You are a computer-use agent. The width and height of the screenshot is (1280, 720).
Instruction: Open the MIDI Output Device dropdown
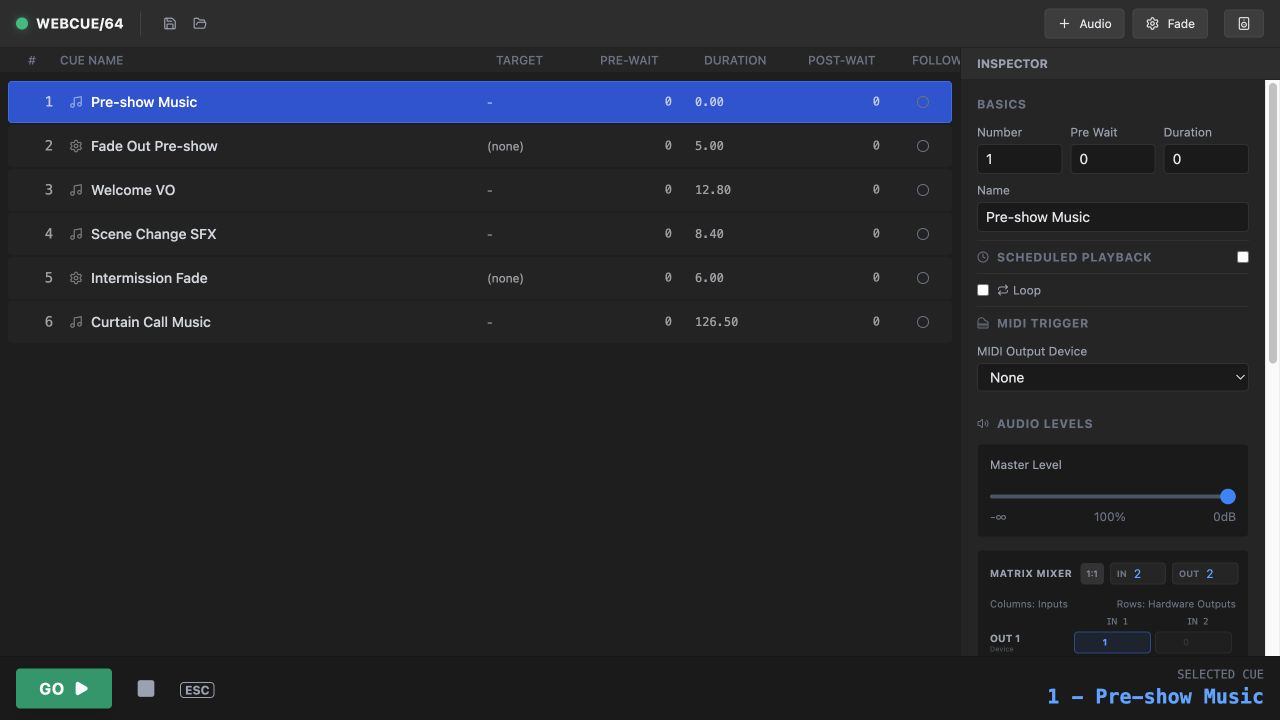[x=1113, y=377]
